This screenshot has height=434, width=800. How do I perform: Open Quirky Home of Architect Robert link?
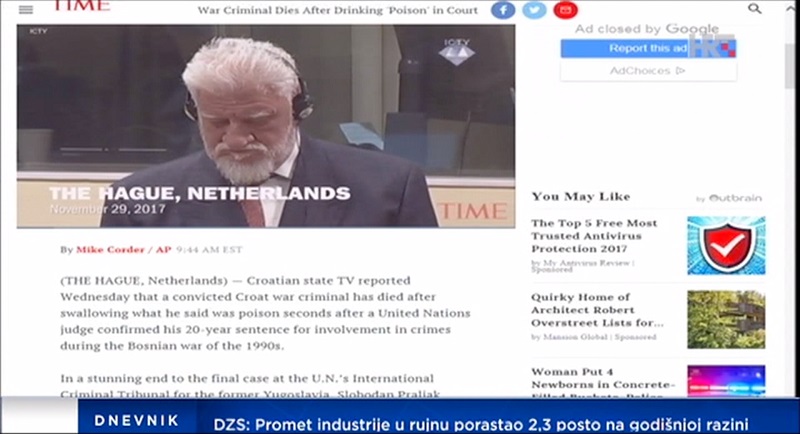tap(597, 310)
